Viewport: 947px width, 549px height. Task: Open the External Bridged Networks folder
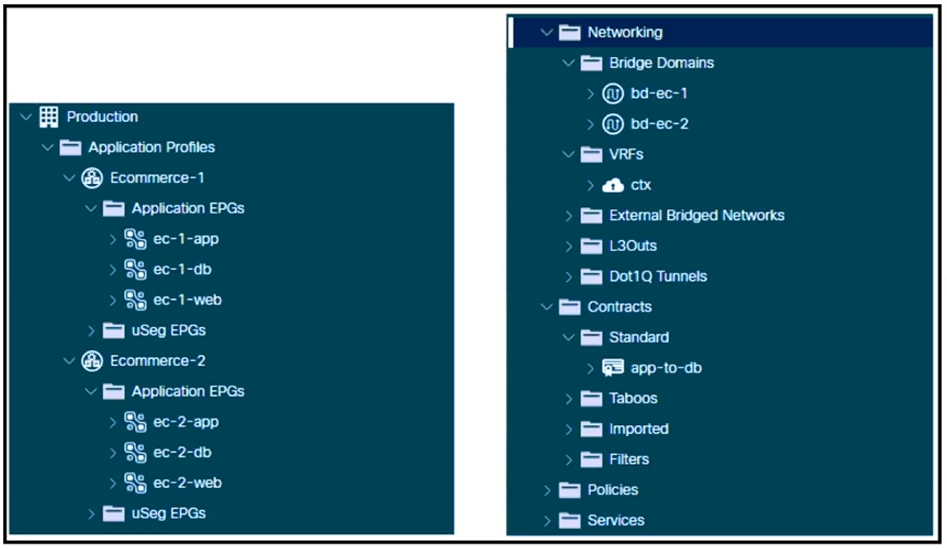tap(696, 215)
